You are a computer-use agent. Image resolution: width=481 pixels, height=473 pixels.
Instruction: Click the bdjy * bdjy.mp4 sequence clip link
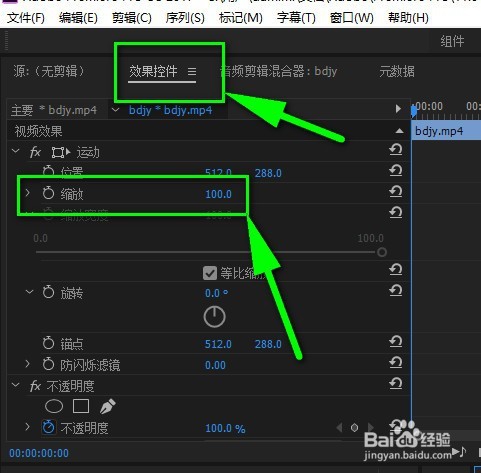pyautogui.click(x=170, y=110)
